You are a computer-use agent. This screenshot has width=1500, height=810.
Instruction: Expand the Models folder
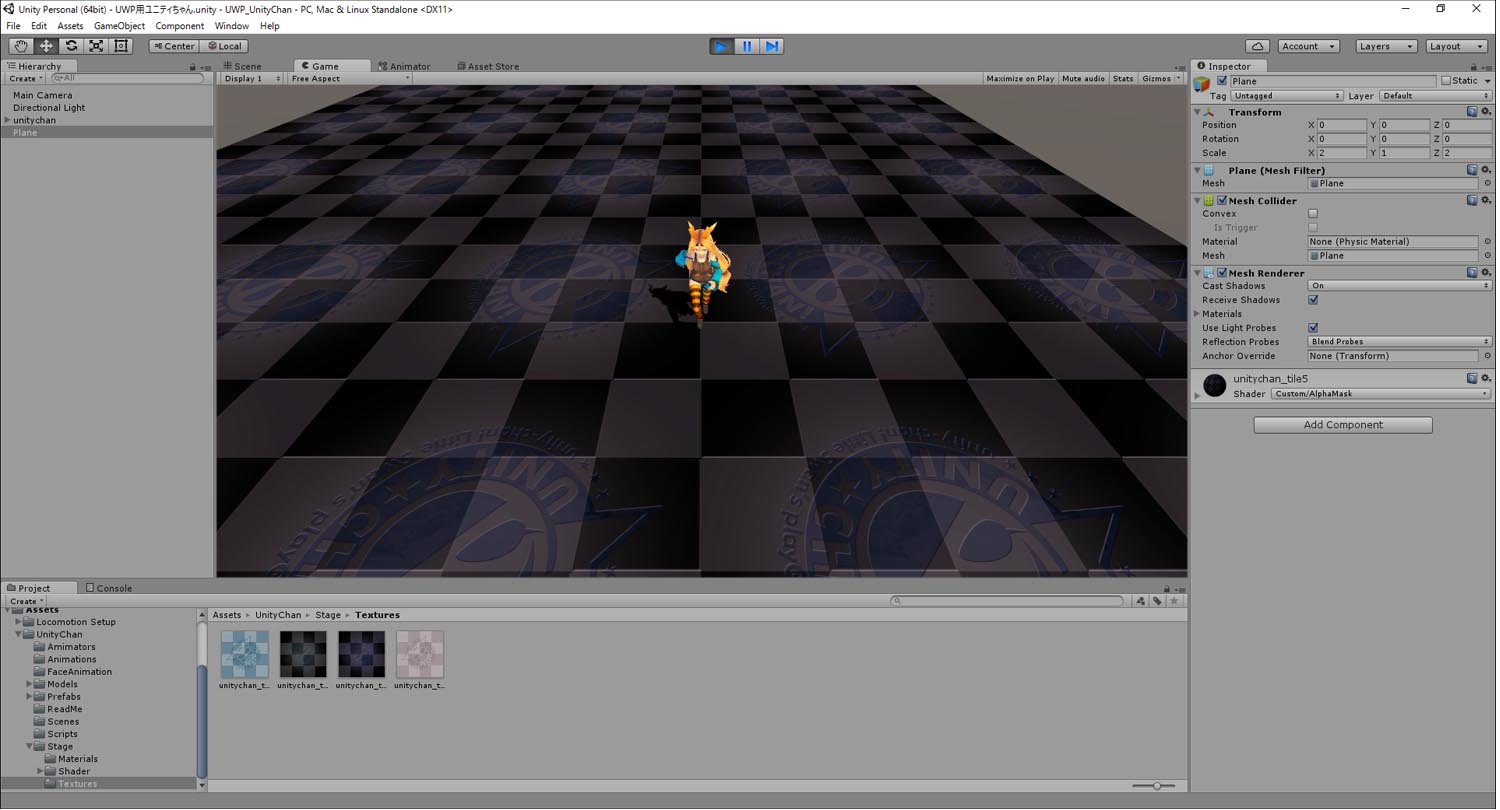pos(29,684)
